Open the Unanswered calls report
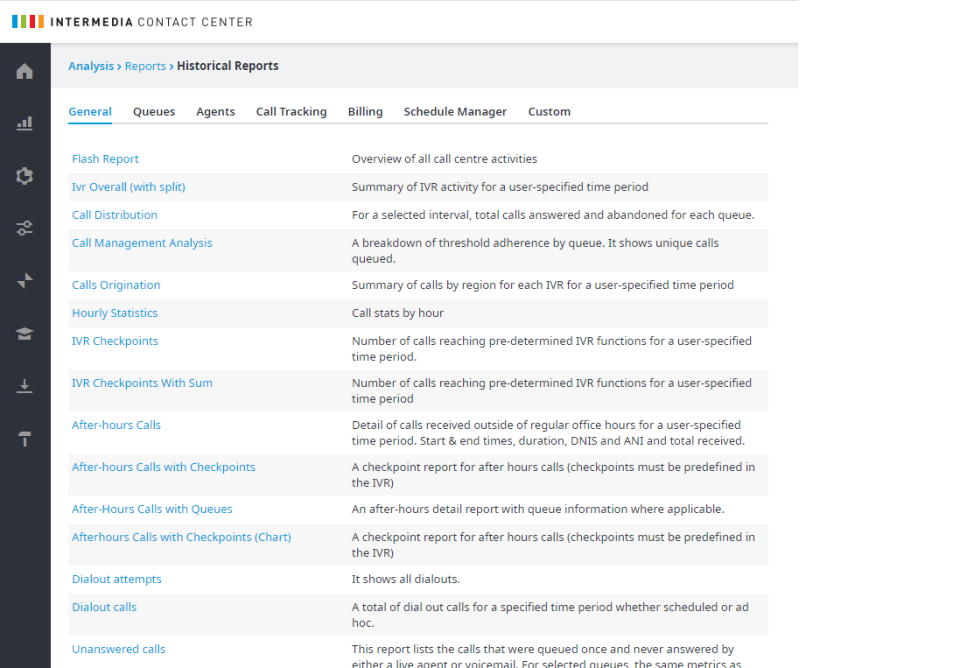Image resolution: width=960 pixels, height=668 pixels. 118,648
